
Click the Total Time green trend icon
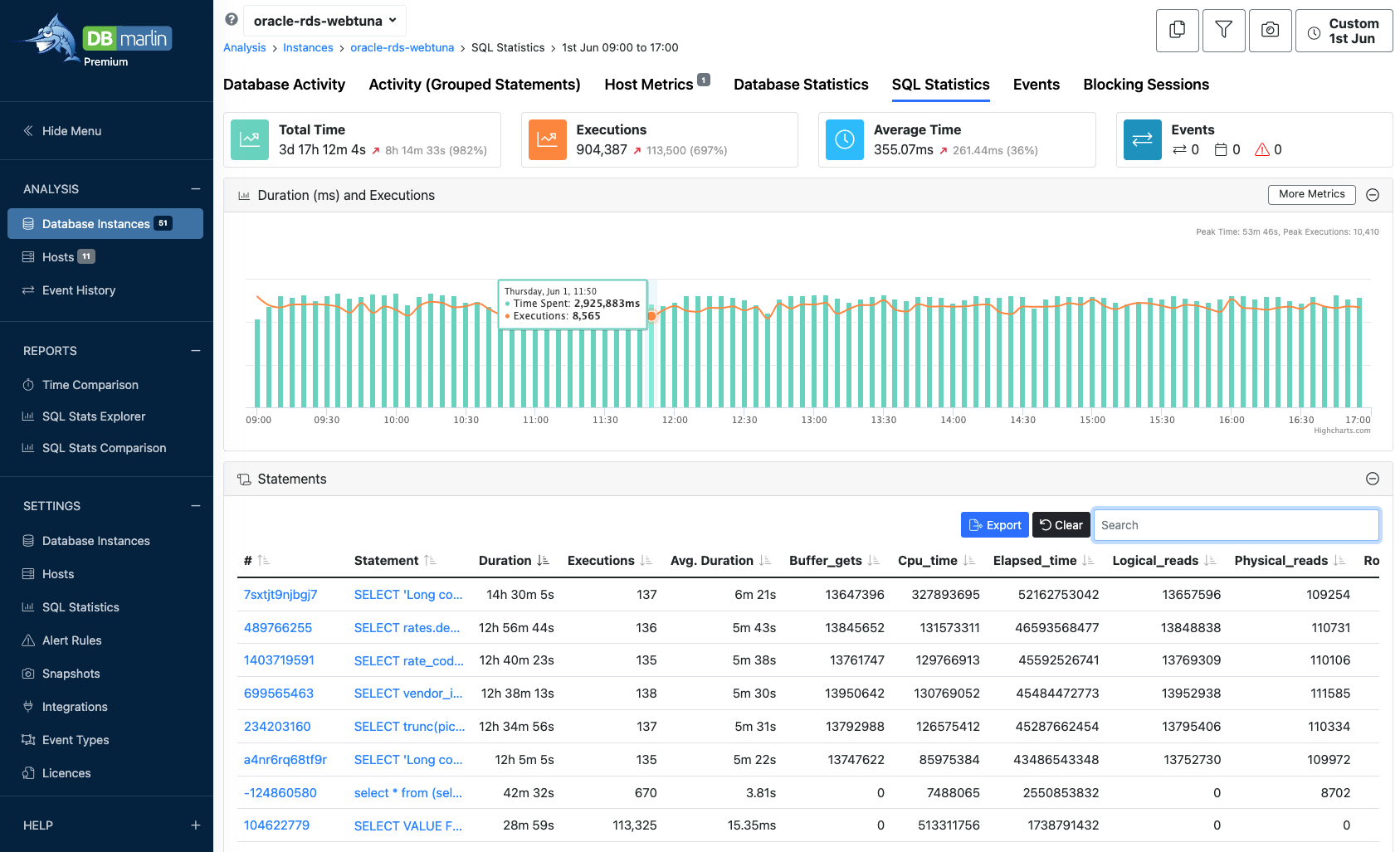250,139
